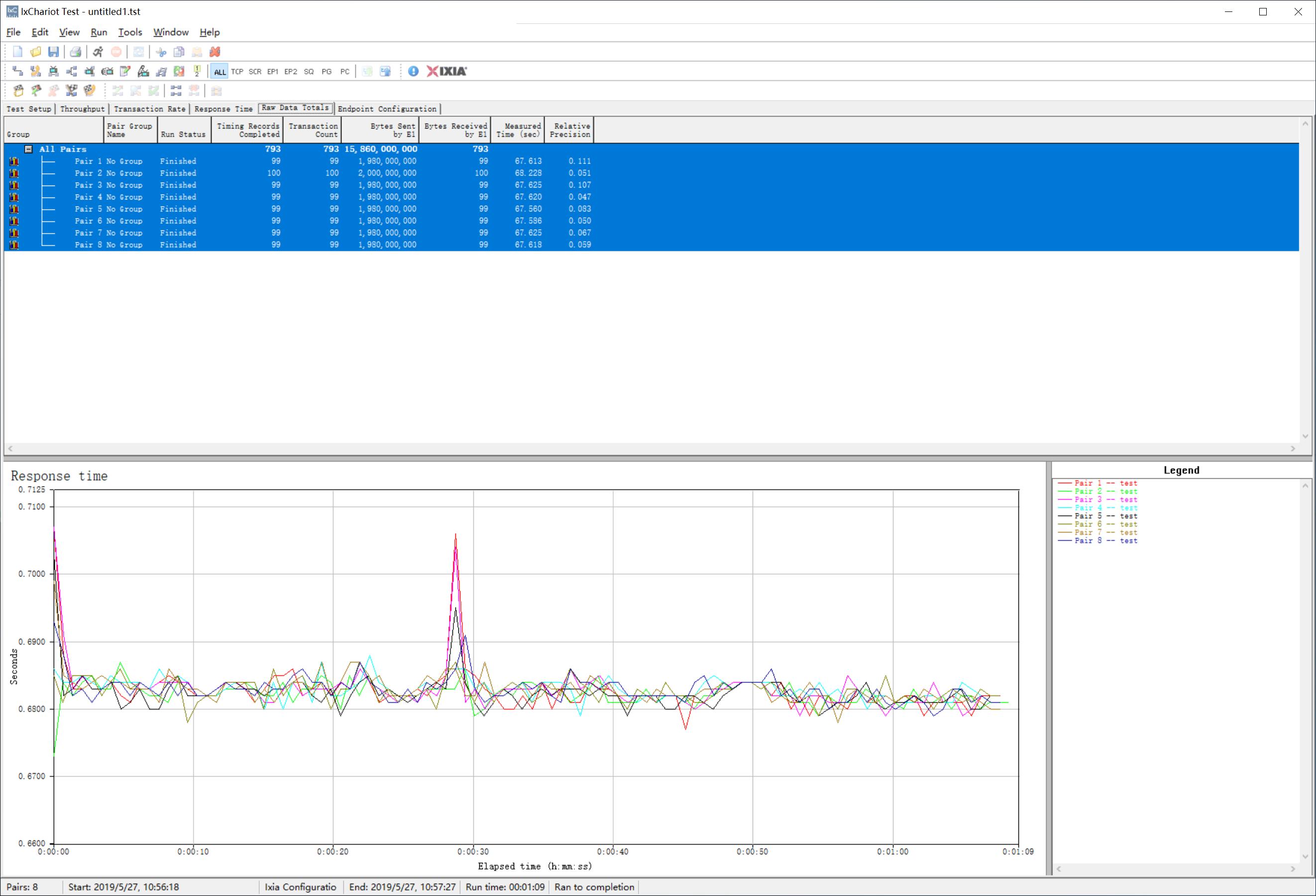Select the Pair 5 row
Screen dimensions: 1316x896
[108, 209]
